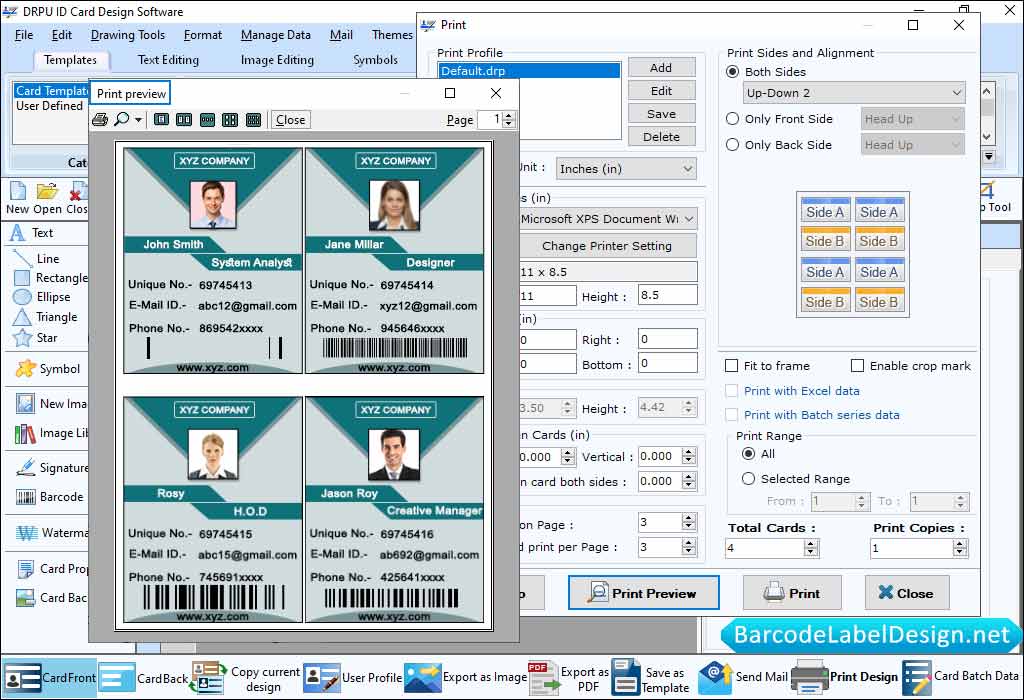The width and height of the screenshot is (1024, 700).
Task: Select the Ellipse drawing tool
Action: pyautogui.click(x=42, y=297)
